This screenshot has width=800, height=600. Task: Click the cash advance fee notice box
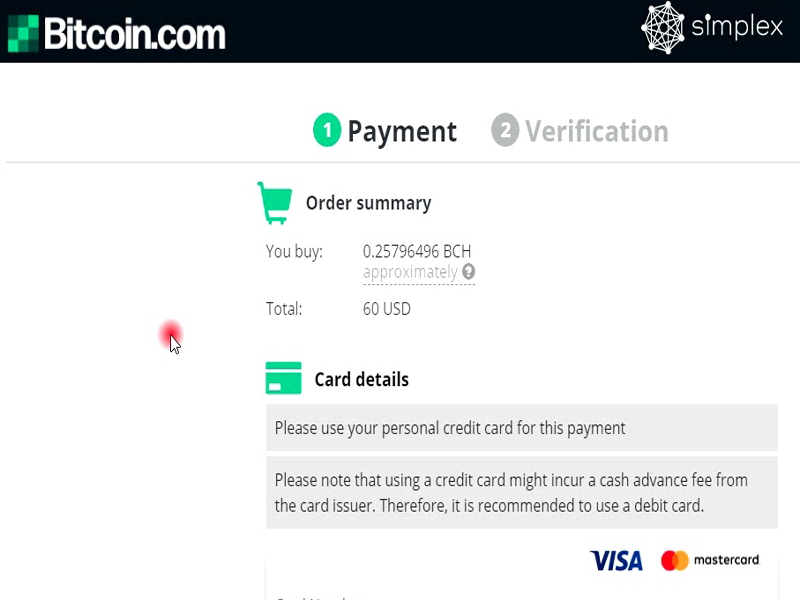pyautogui.click(x=521, y=493)
